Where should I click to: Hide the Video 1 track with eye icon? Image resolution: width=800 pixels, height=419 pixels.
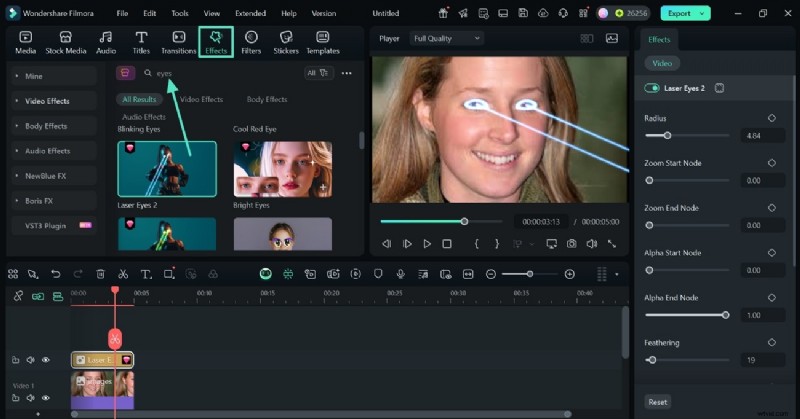46,398
